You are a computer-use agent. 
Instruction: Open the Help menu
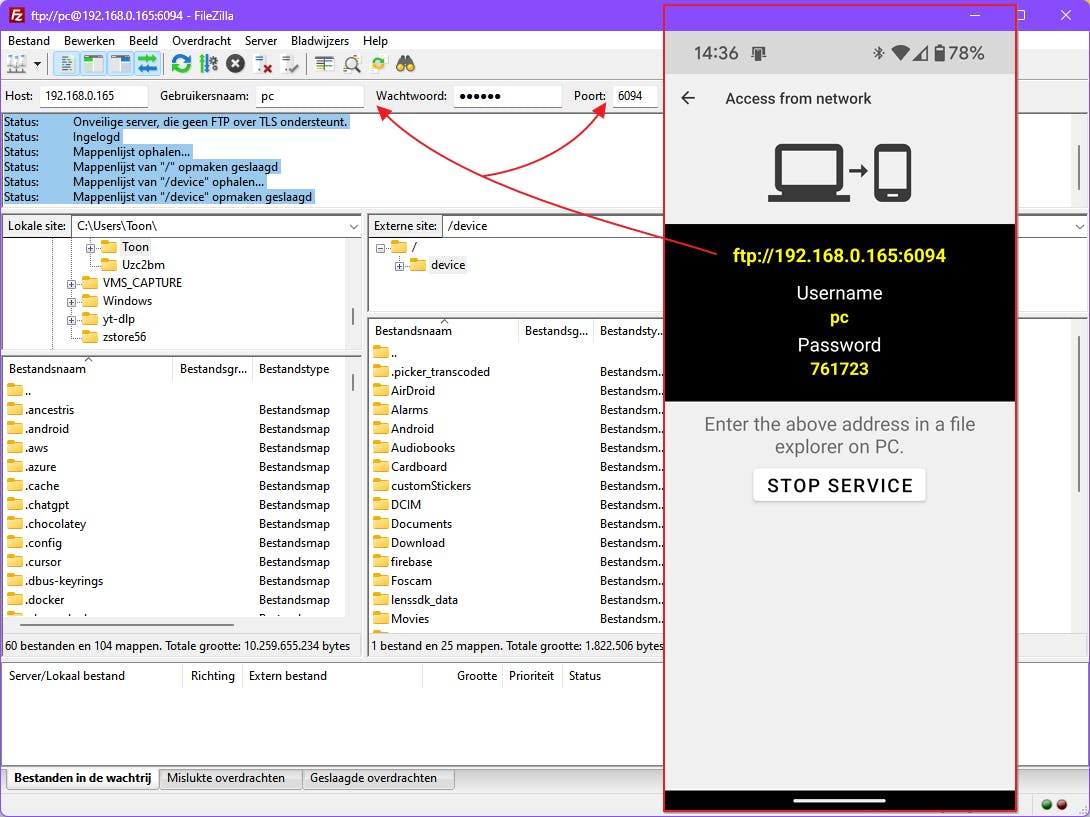[375, 41]
